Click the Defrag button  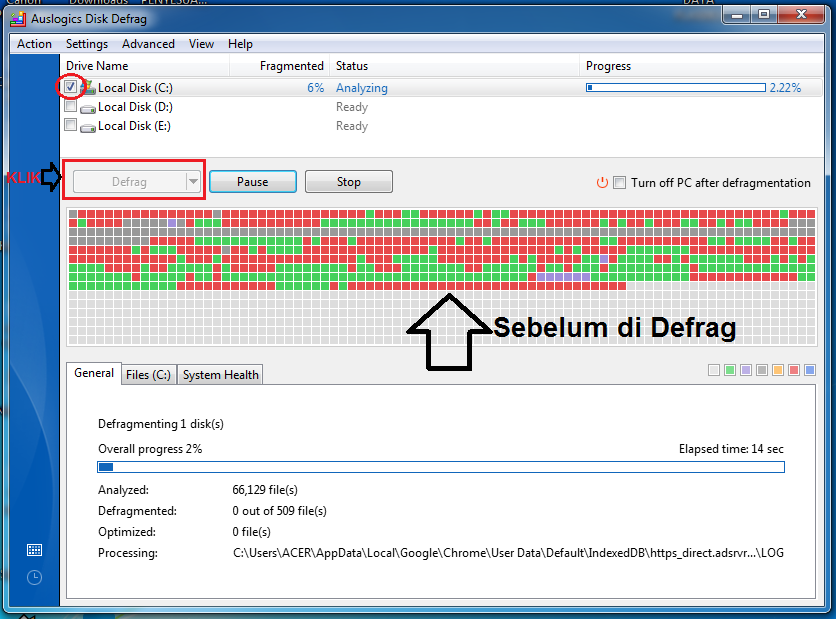[130, 182]
